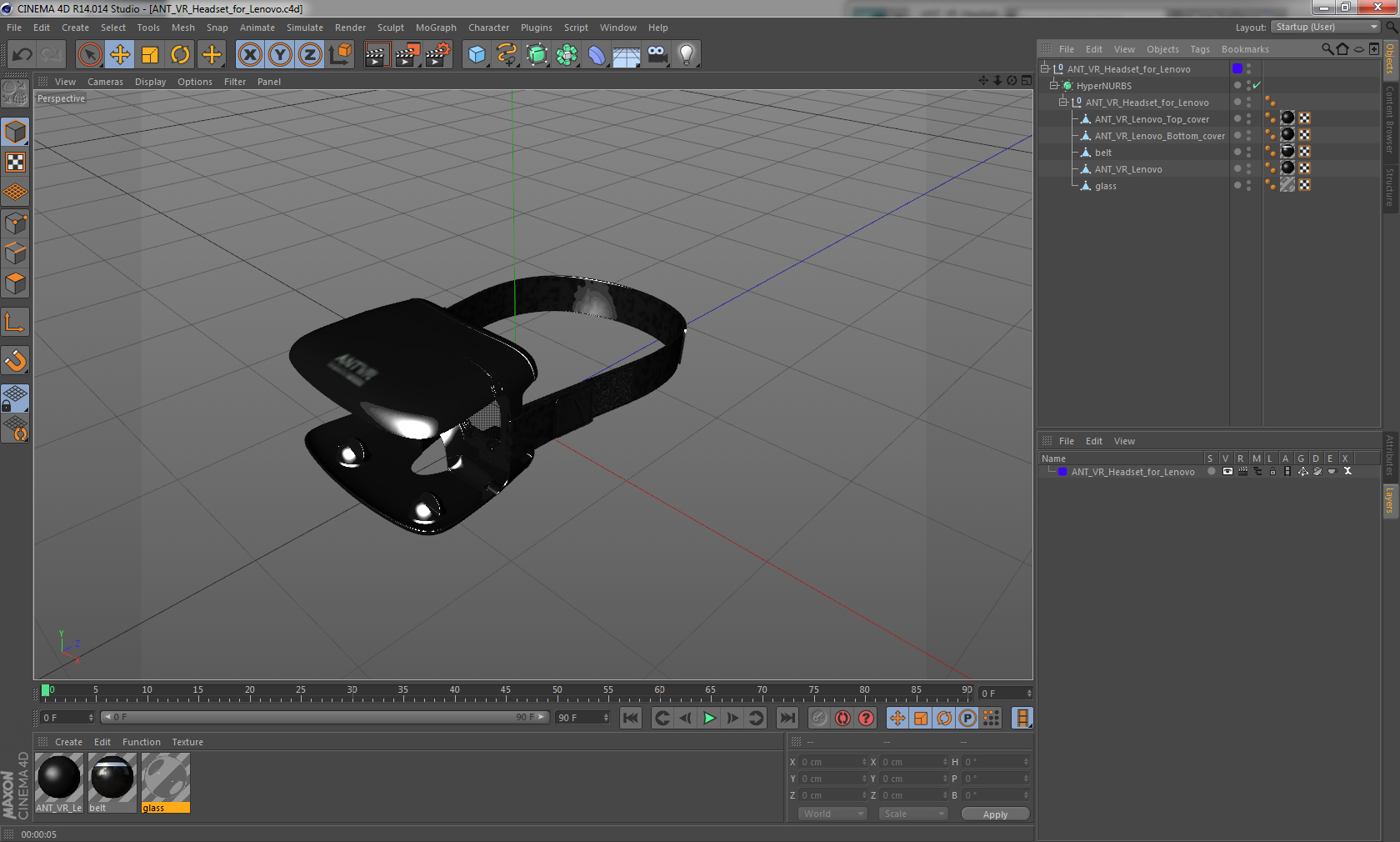1400x842 pixels.
Task: Select the ANT_VR_Lenovo_Bottom_cover object
Action: click(x=1159, y=136)
